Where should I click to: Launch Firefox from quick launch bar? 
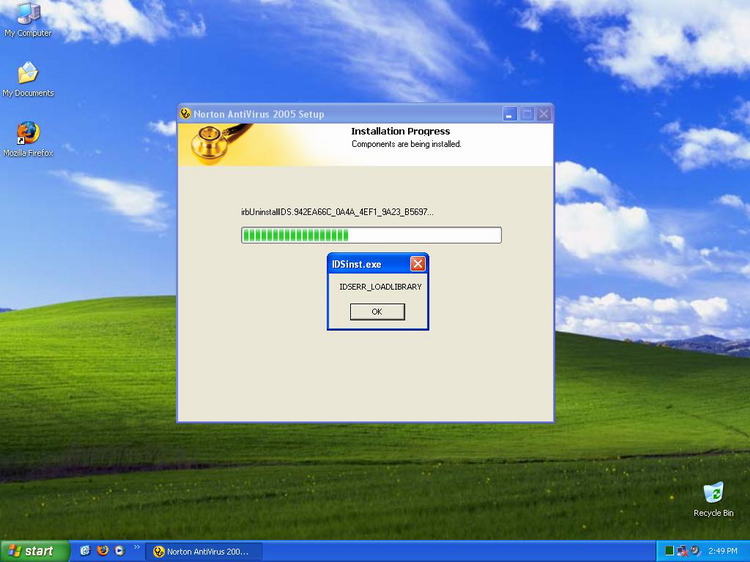coord(102,551)
